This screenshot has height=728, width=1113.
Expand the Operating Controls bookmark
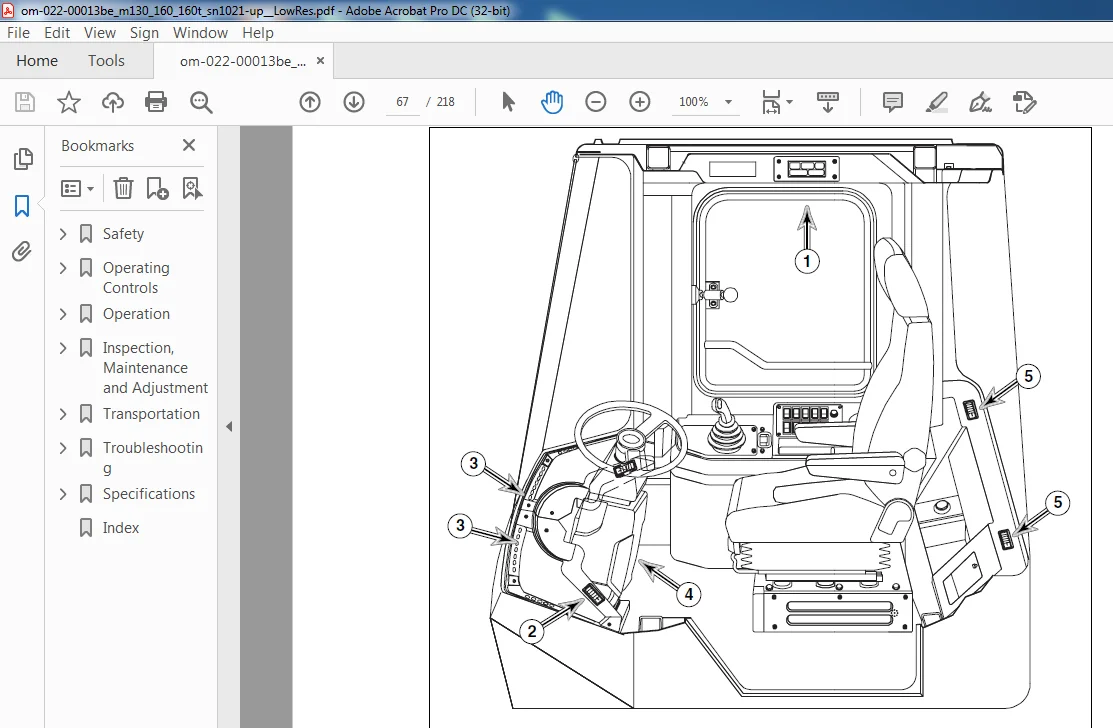pyautogui.click(x=63, y=268)
